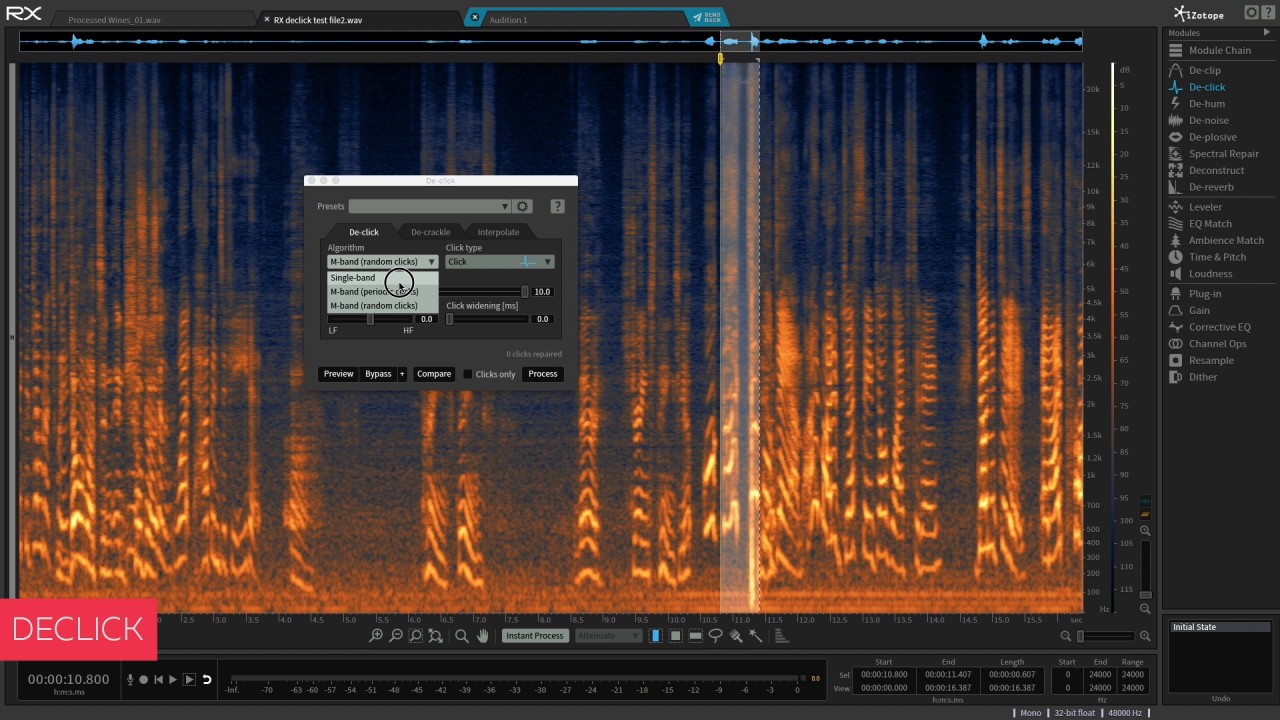Arm the record button
This screenshot has width=1280, height=720.
pyautogui.click(x=144, y=679)
